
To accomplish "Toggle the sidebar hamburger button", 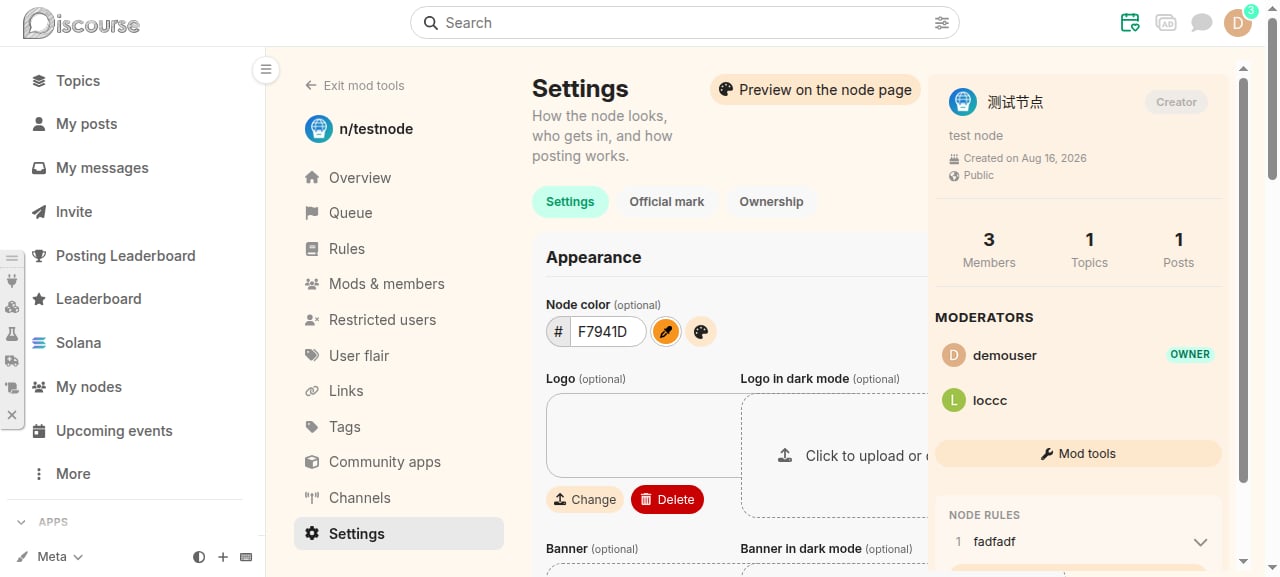I will tap(265, 69).
